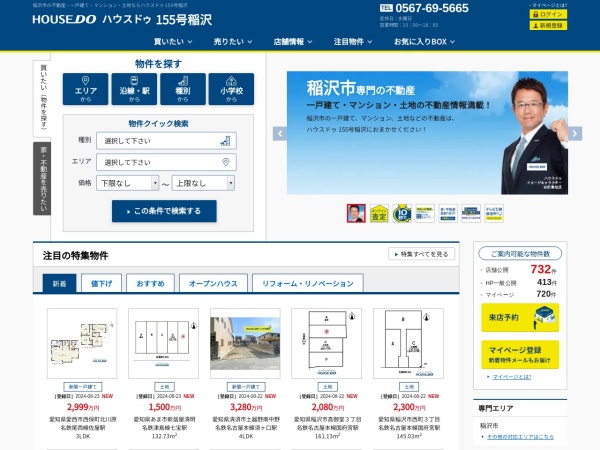Click the 2,080万円 price text

tap(328, 407)
